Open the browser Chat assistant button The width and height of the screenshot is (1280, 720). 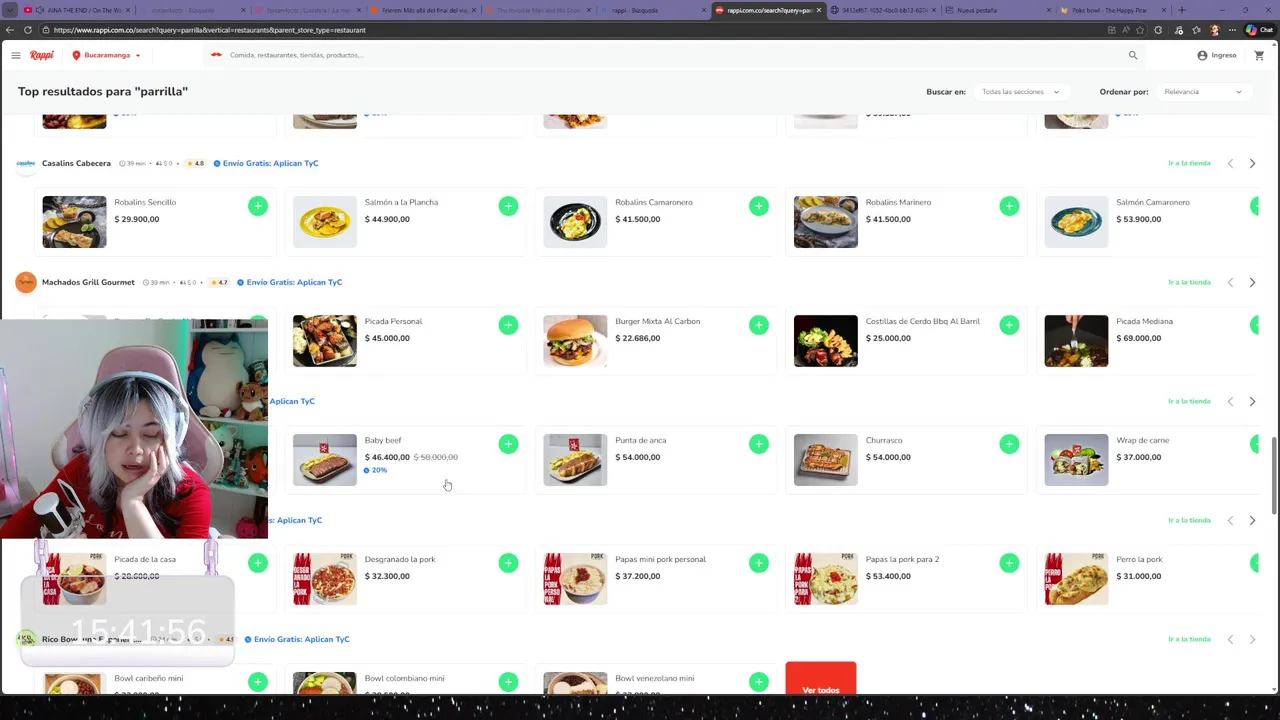click(1259, 30)
